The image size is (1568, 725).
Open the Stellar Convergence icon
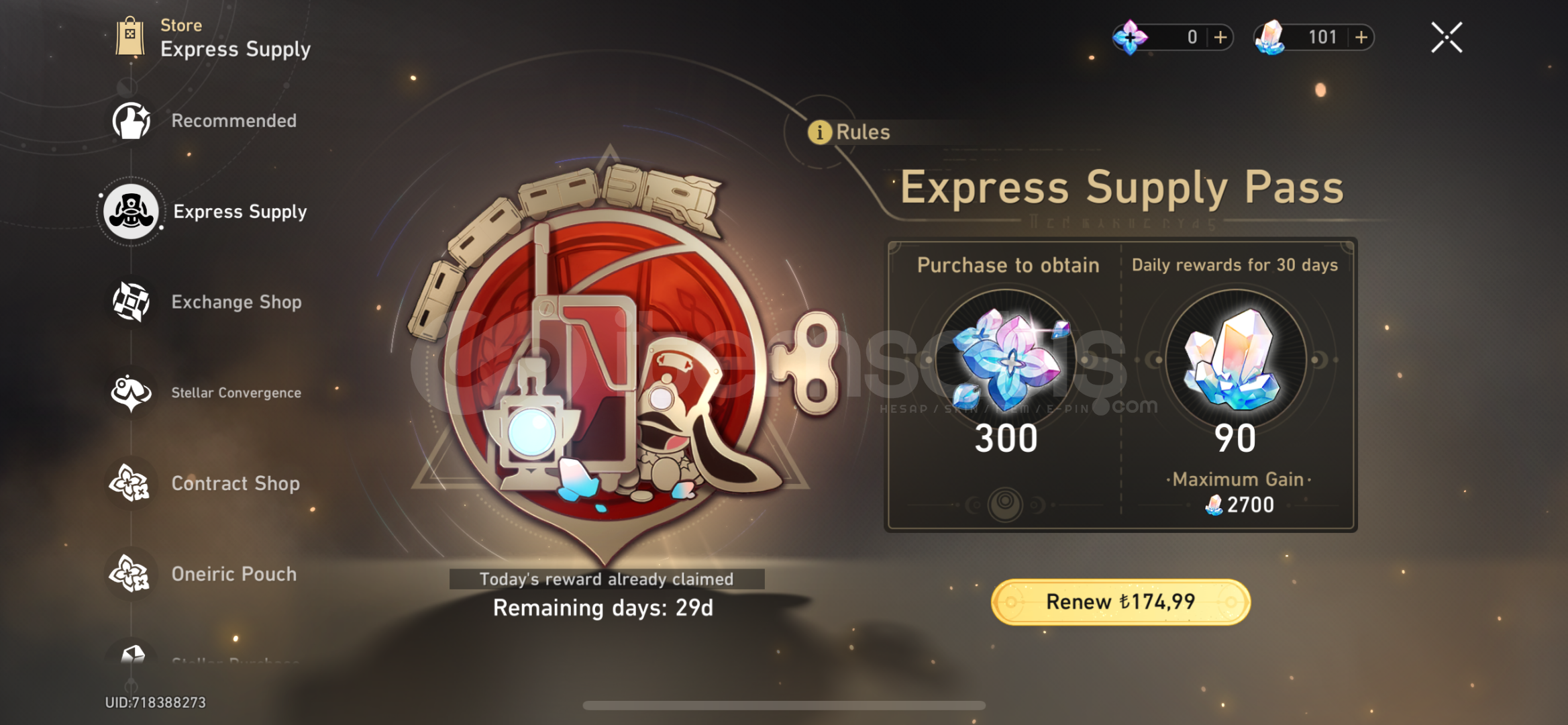tap(131, 393)
